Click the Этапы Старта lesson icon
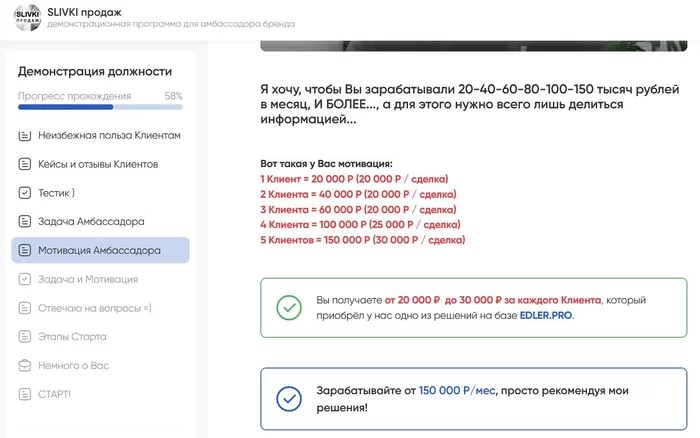 (25, 336)
